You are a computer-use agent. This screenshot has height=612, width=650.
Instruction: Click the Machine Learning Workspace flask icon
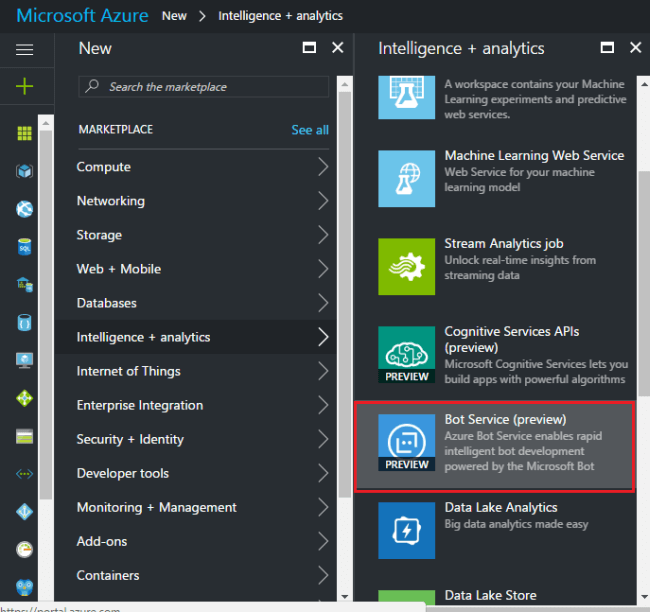(406, 97)
